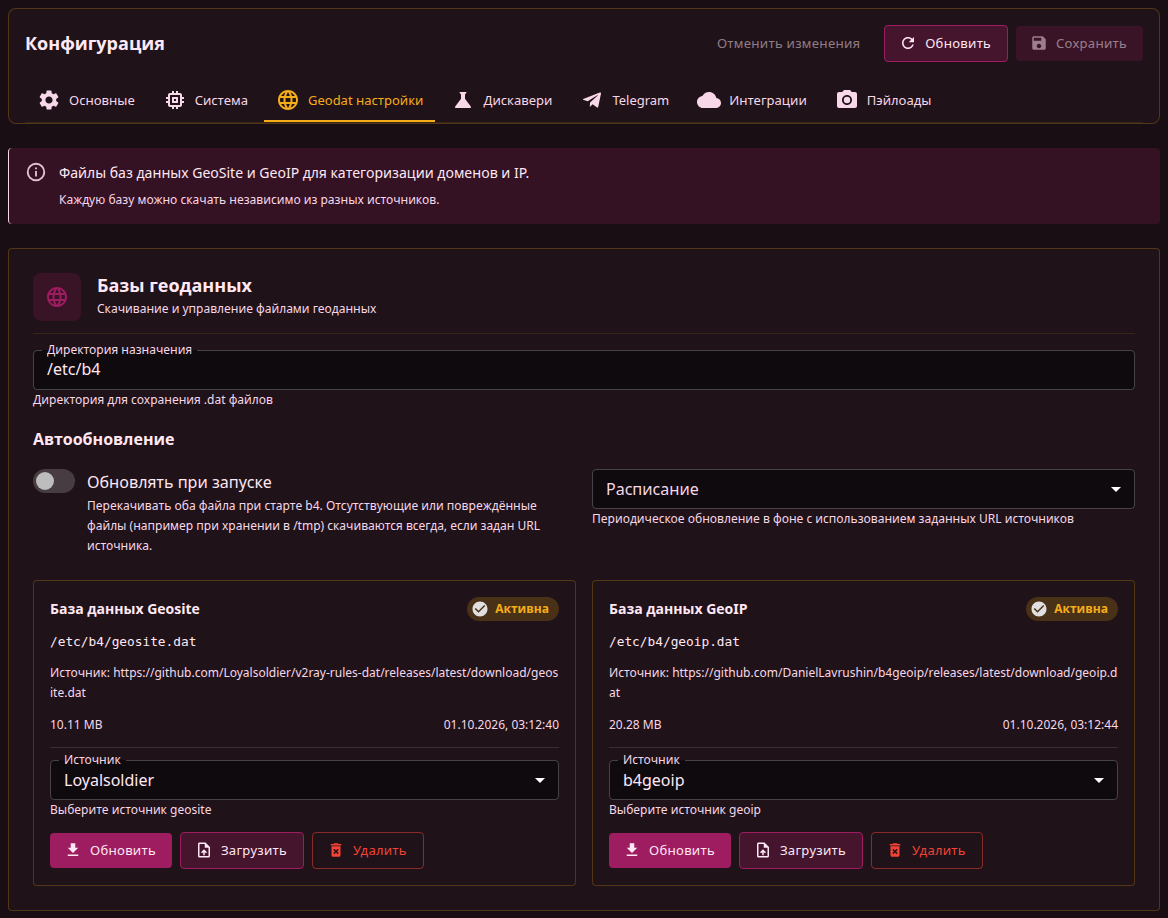1168x918 pixels.
Task: Click the Сохранить button
Action: [1079, 43]
